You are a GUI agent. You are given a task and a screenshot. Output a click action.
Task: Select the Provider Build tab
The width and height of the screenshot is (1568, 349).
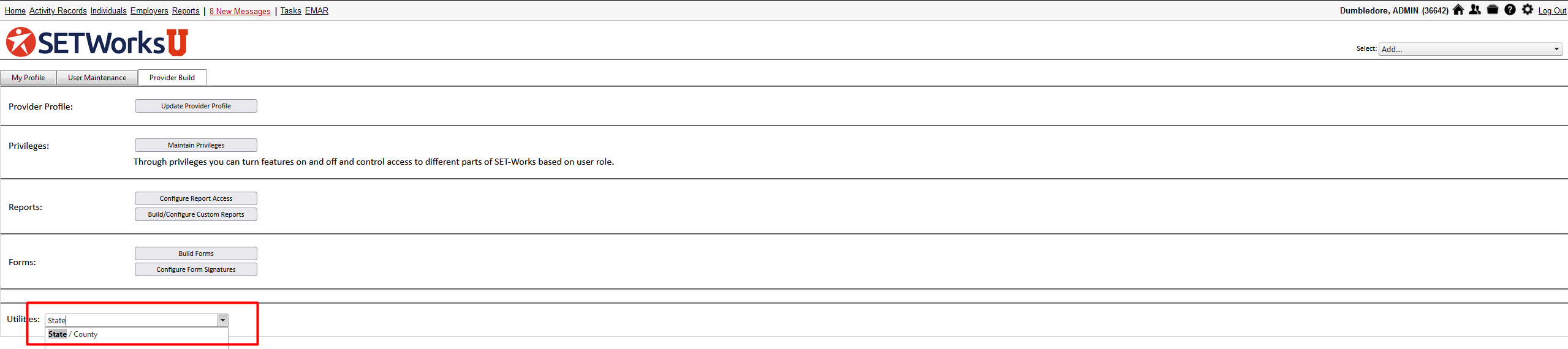point(172,78)
